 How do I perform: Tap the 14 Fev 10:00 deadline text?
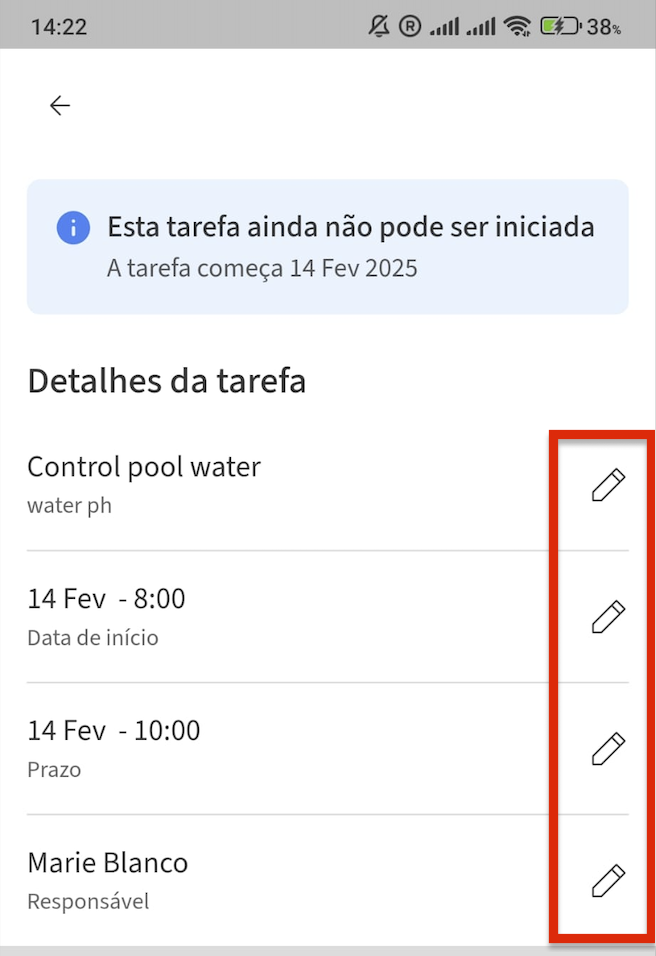tap(112, 730)
